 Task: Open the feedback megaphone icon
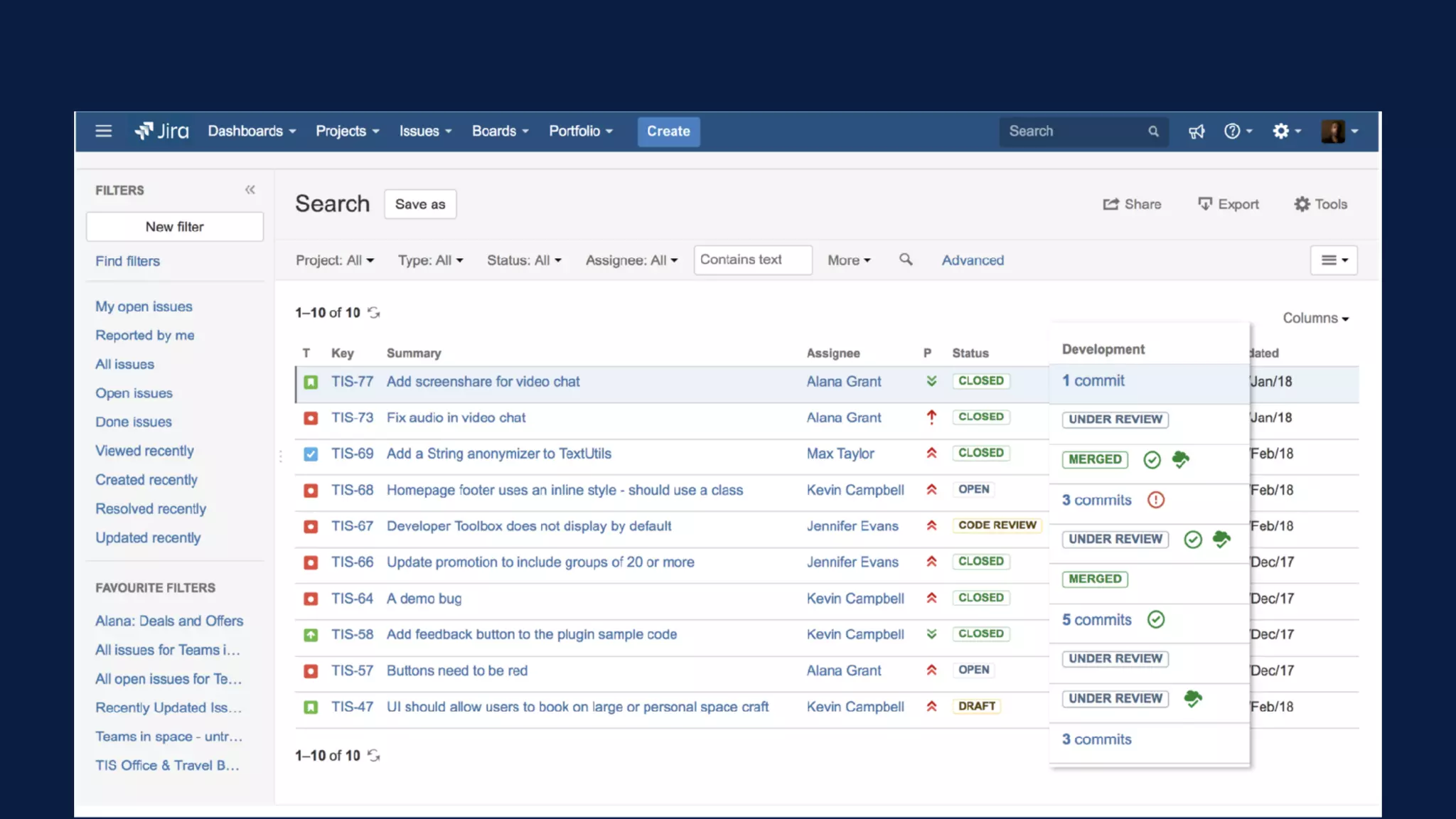1197,132
